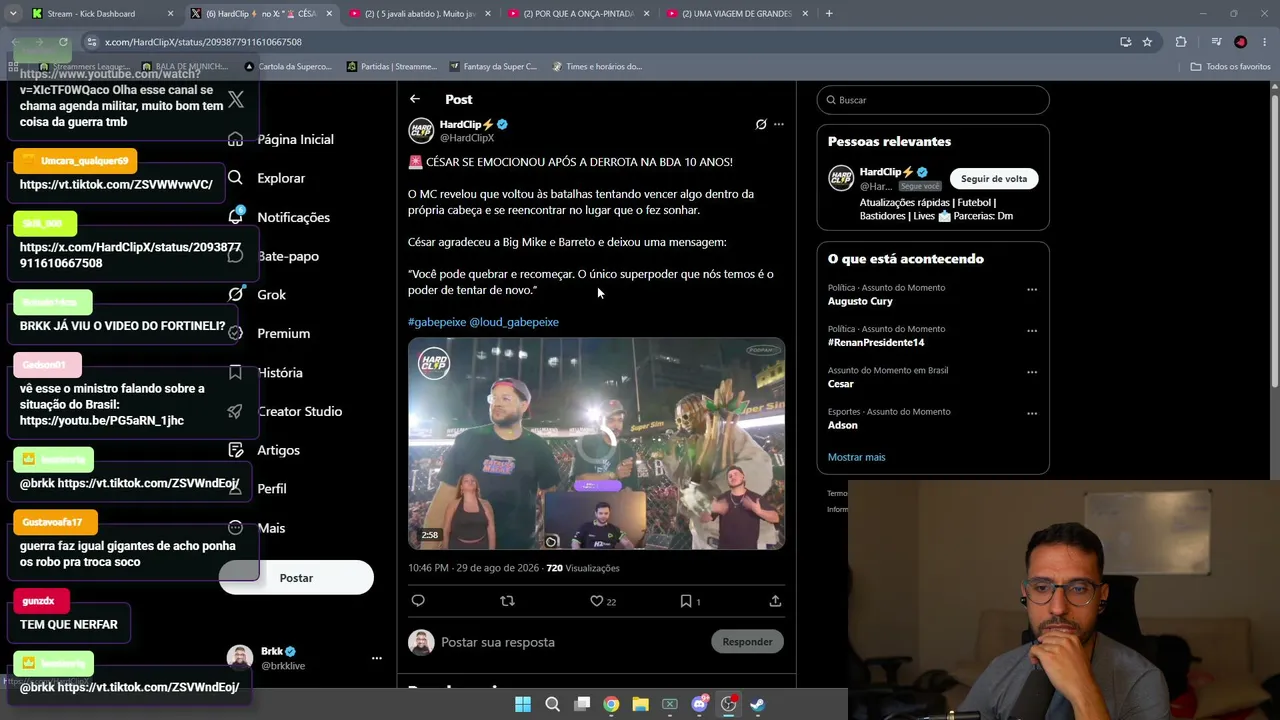Open options for #RenanPresidente14 trend

click(1032, 331)
